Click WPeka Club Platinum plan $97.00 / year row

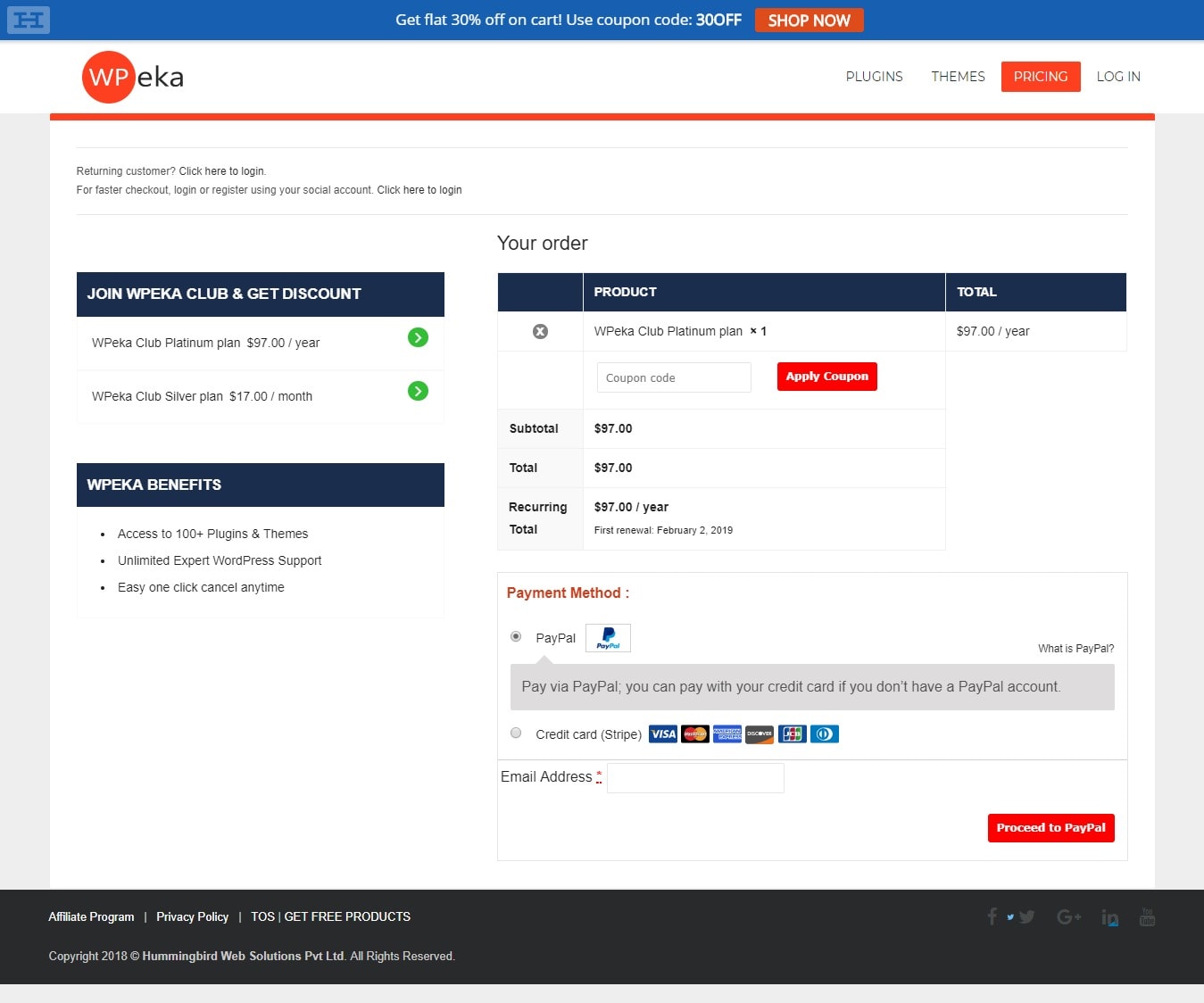point(260,343)
